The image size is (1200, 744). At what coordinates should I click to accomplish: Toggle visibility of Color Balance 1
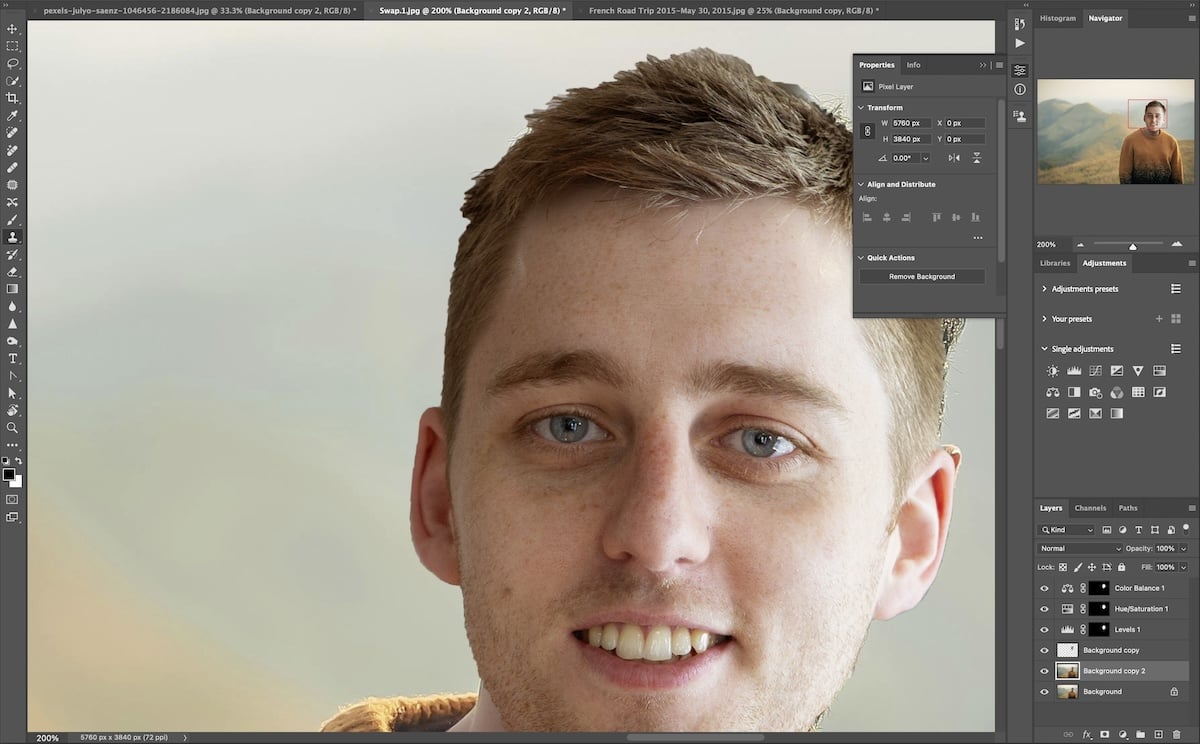click(x=1044, y=587)
